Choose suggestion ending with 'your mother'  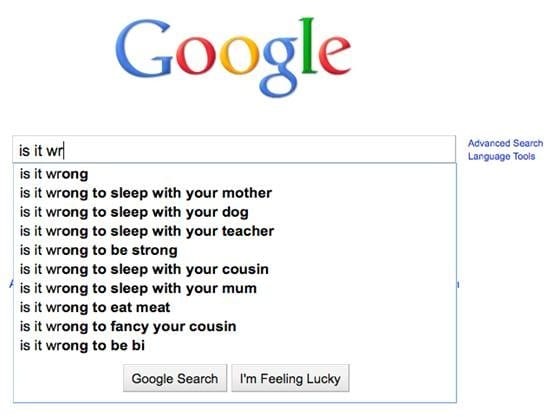click(x=234, y=193)
